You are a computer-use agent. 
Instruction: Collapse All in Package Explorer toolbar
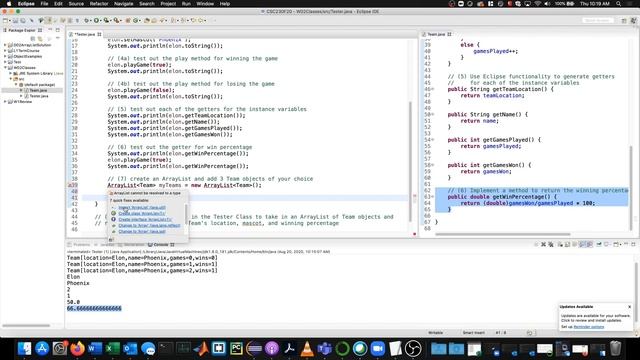tap(33, 38)
